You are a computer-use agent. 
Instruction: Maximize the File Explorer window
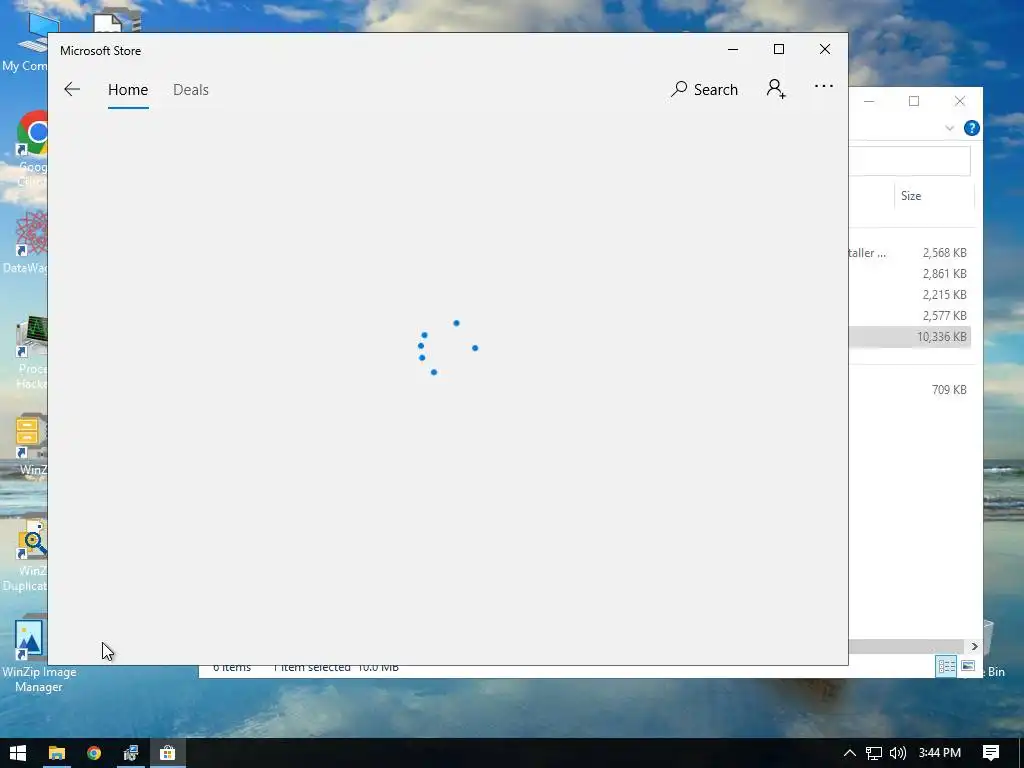914,101
